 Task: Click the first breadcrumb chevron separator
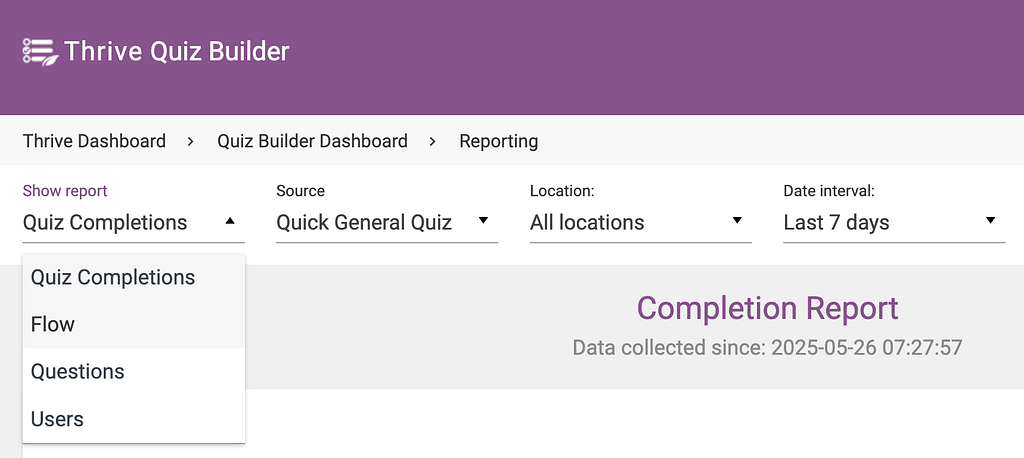pyautogui.click(x=191, y=141)
